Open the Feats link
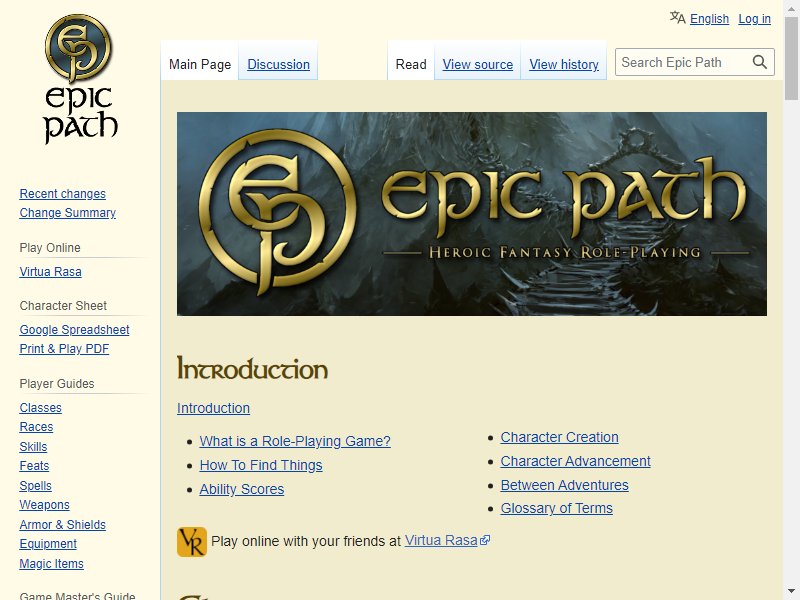 (x=34, y=466)
